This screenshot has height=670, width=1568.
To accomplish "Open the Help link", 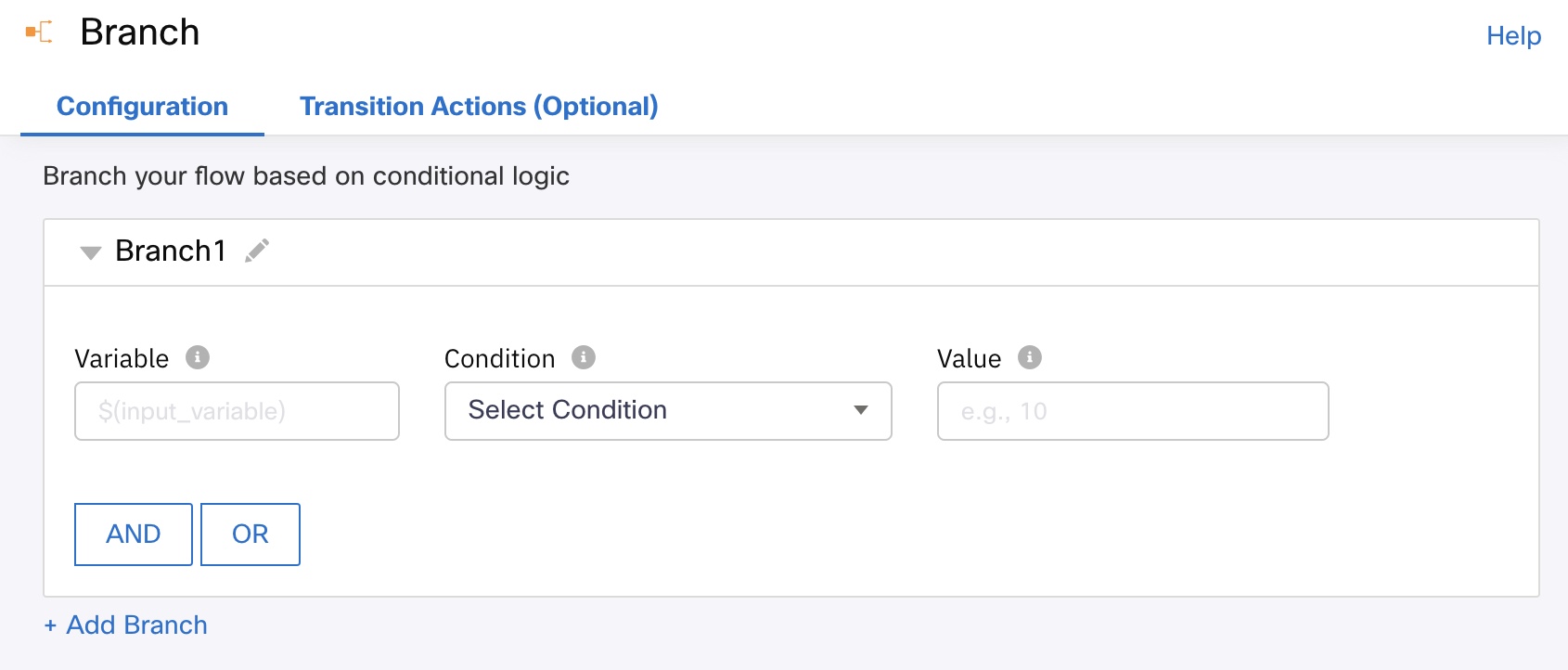I will pyautogui.click(x=1513, y=36).
